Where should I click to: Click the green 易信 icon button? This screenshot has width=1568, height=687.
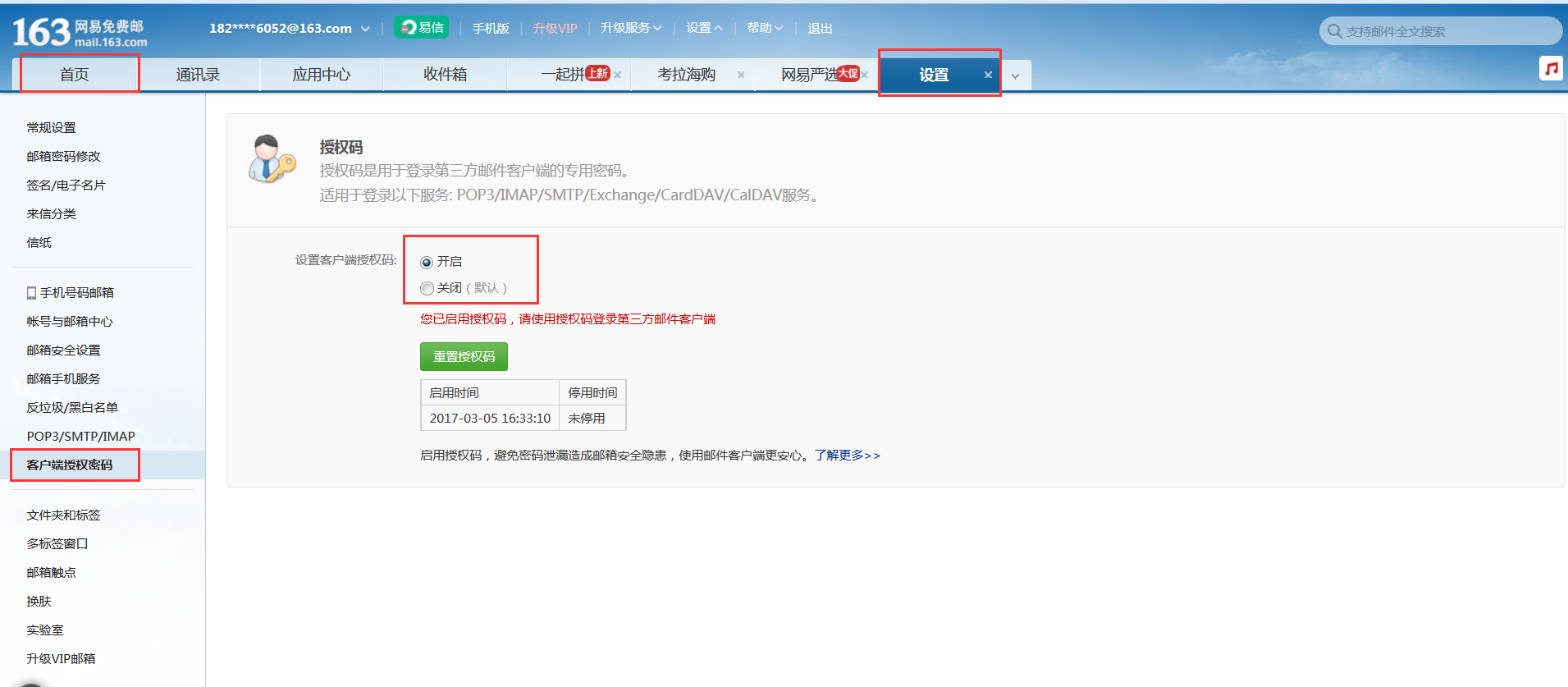point(421,28)
